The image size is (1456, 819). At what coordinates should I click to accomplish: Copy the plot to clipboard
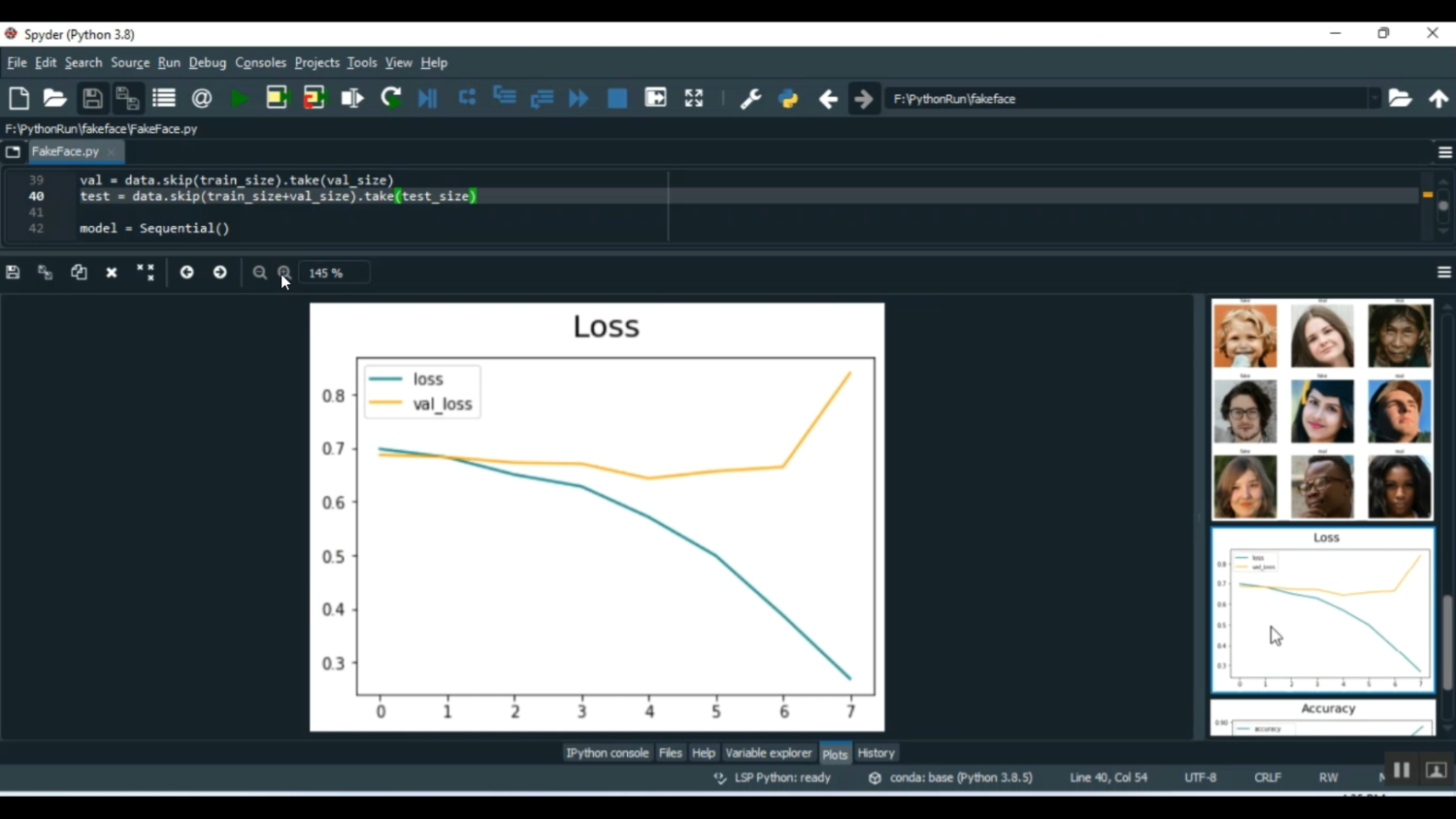(79, 273)
